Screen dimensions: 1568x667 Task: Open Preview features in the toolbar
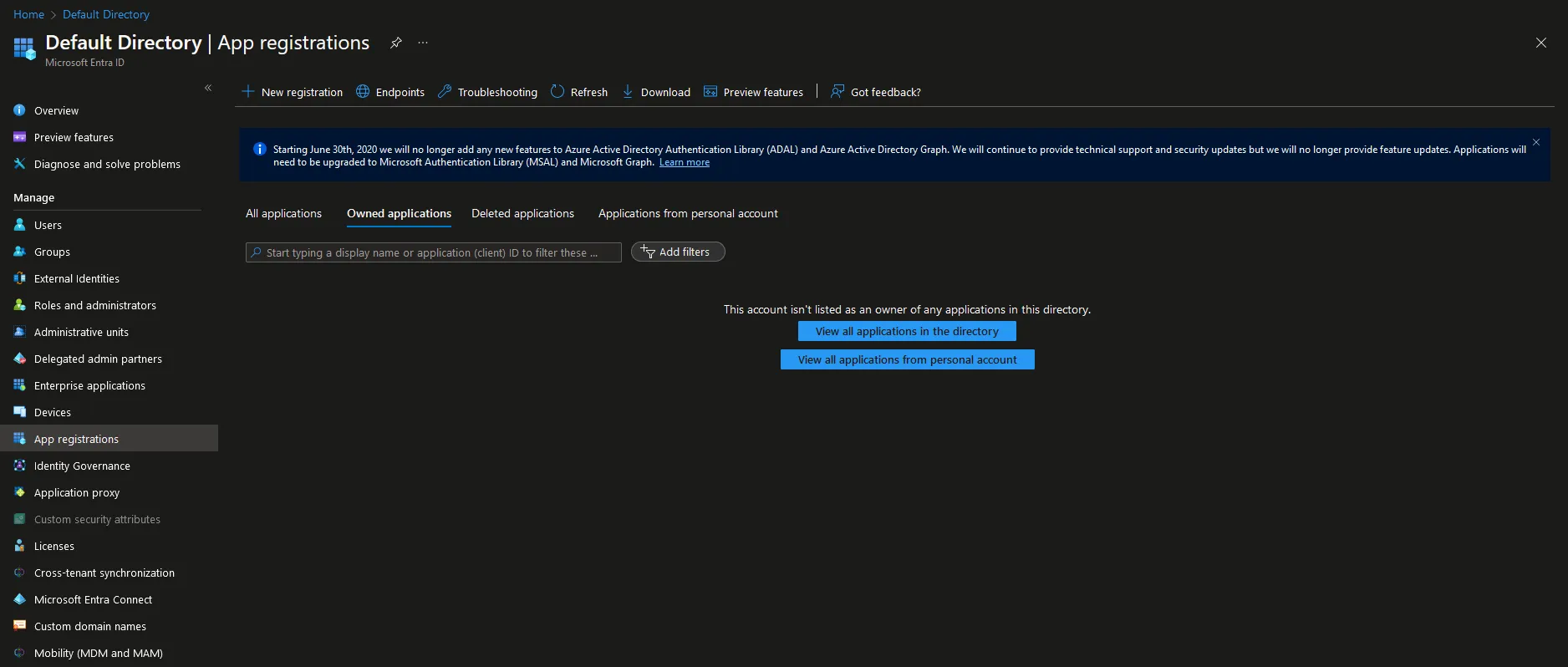(754, 92)
